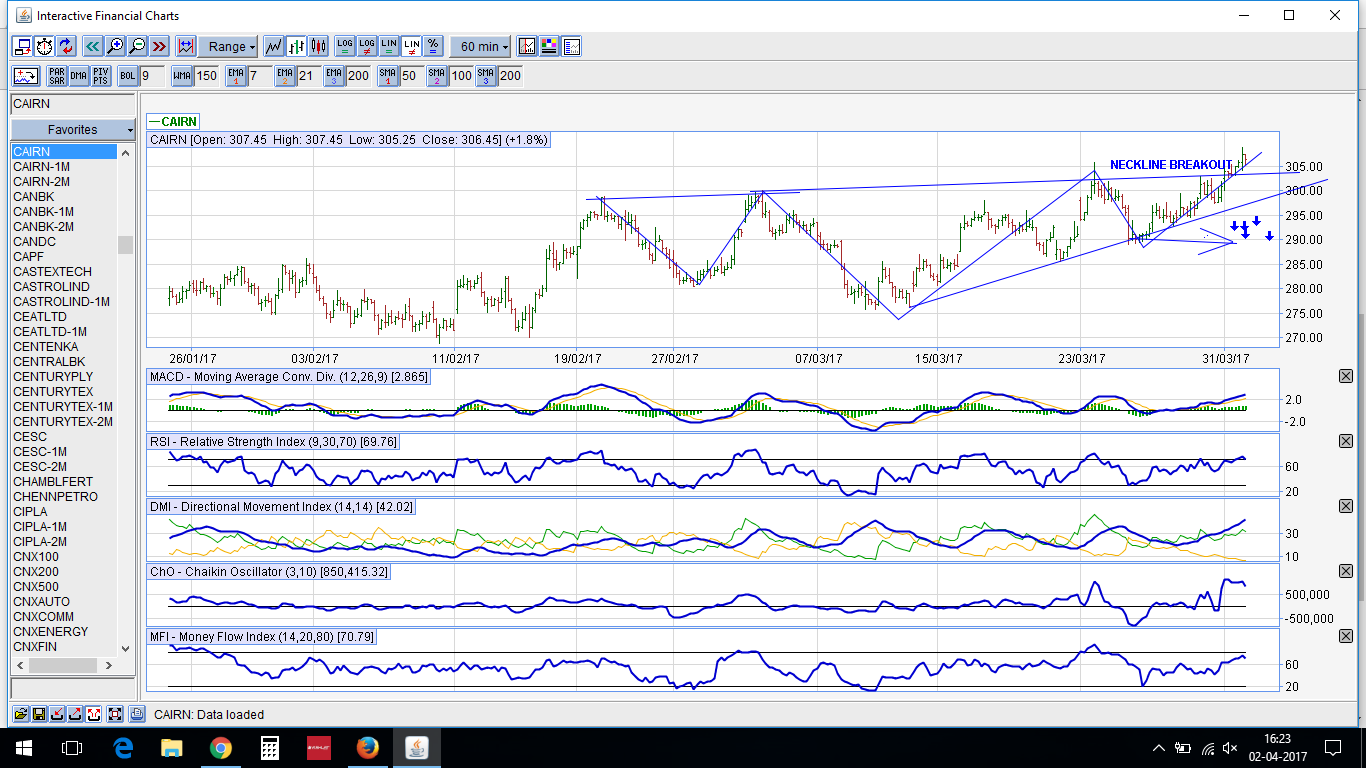
Task: Click the color palette settings icon
Action: coord(550,46)
